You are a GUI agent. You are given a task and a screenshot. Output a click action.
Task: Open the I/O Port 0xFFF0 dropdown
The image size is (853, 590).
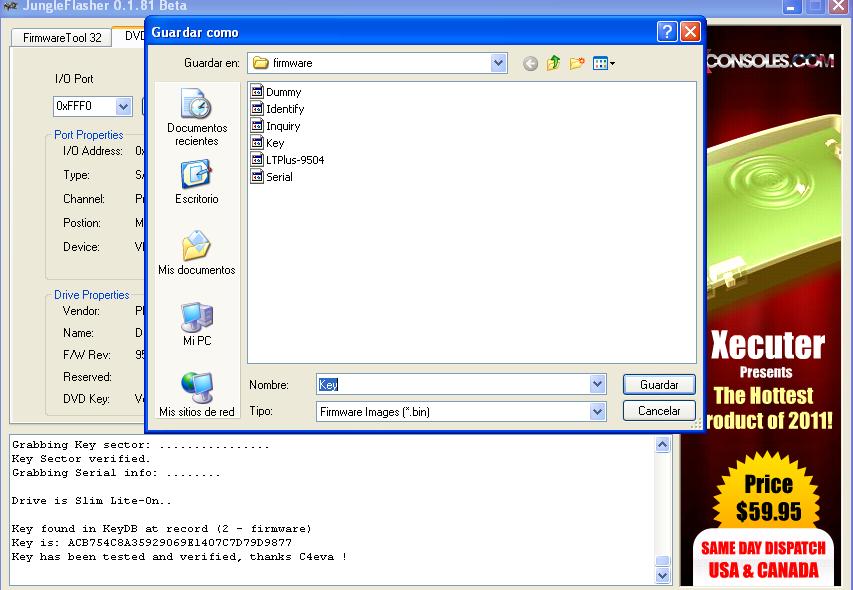[x=123, y=106]
